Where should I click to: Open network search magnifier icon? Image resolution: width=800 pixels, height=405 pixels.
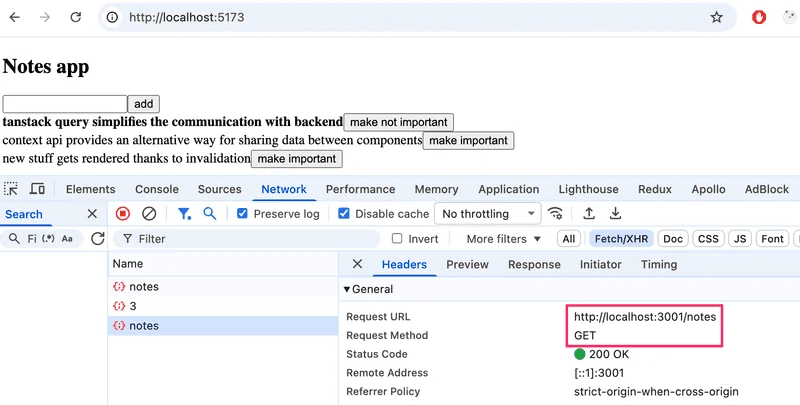pos(210,214)
